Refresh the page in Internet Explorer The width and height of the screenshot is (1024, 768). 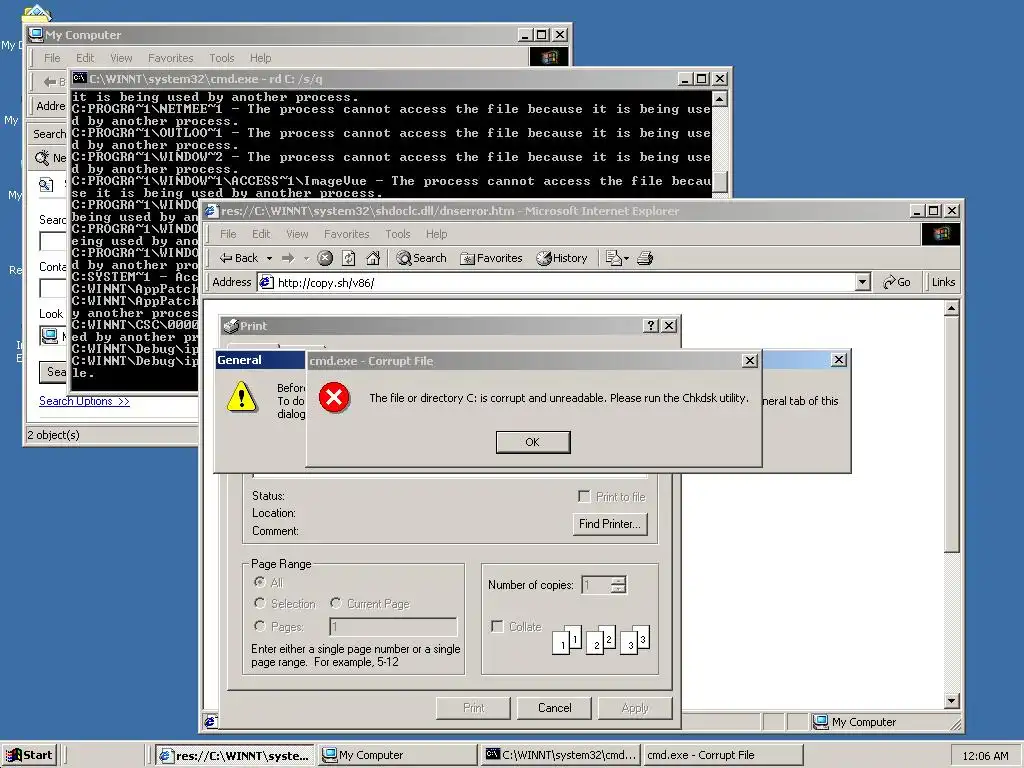[x=349, y=258]
